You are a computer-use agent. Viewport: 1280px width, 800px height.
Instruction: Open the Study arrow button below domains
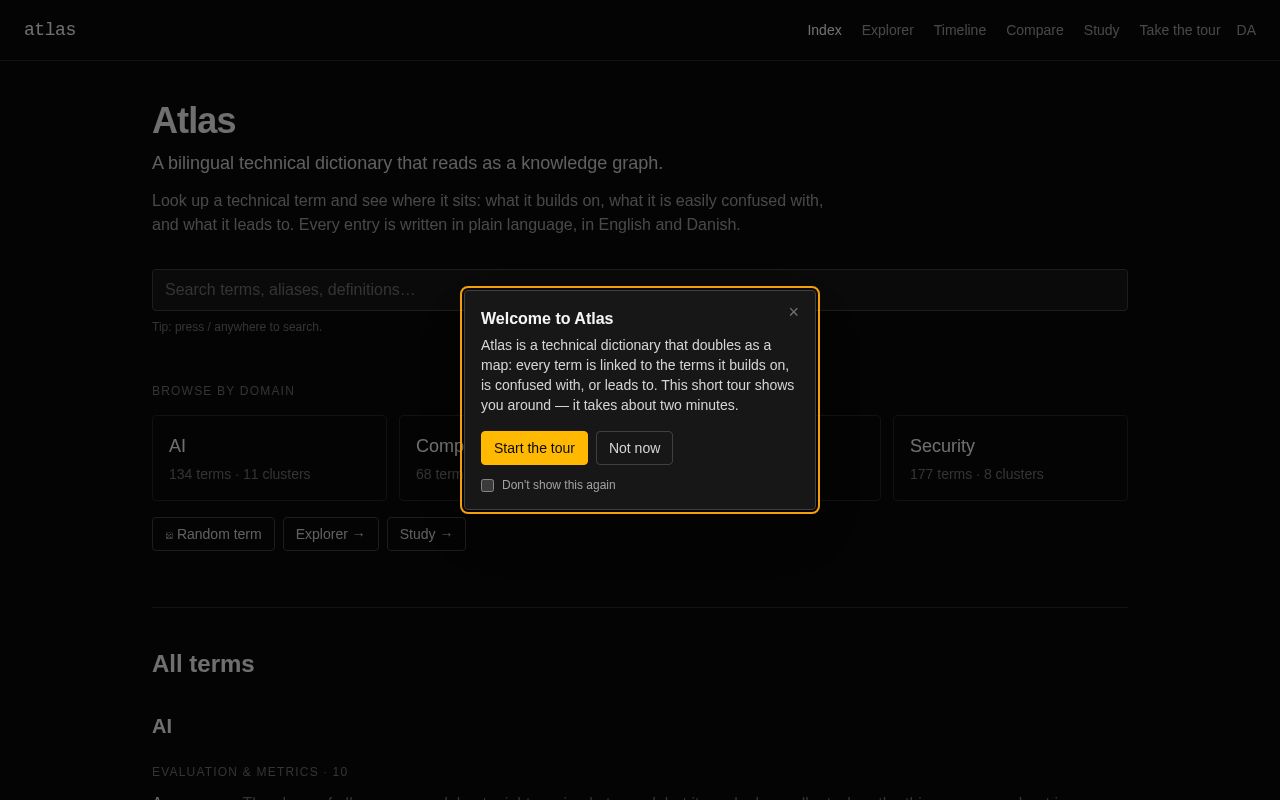coord(426,534)
